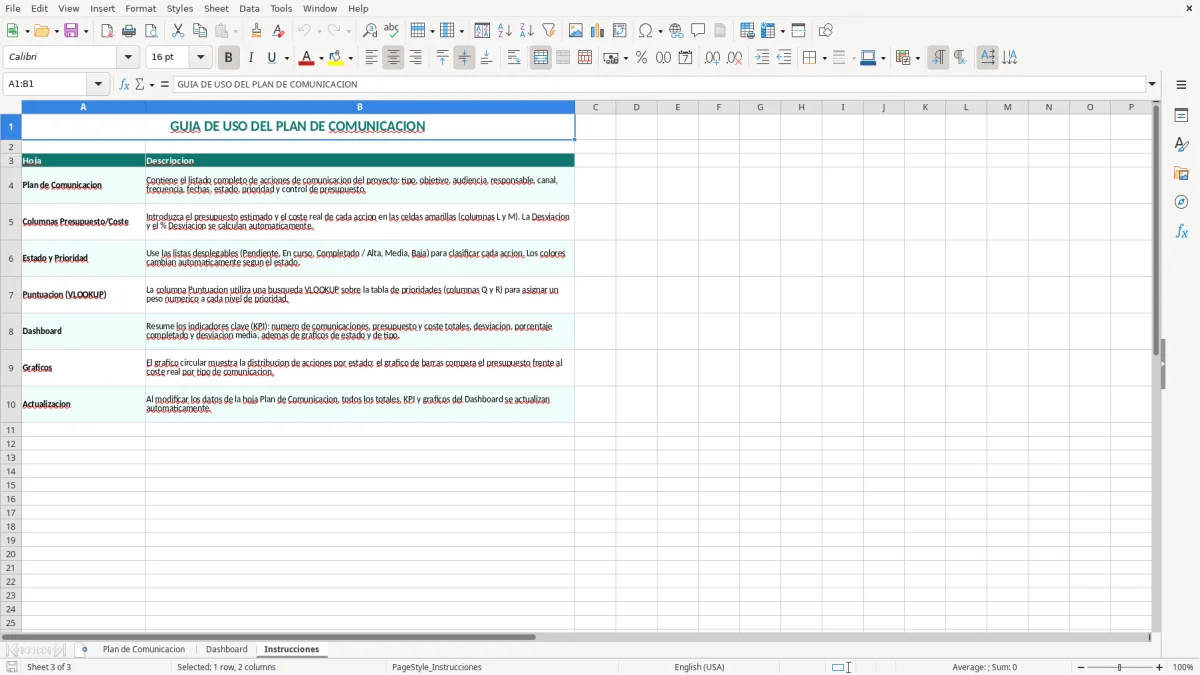Insert a pivot table
Screen dimensions: 1200x675
[620, 31]
